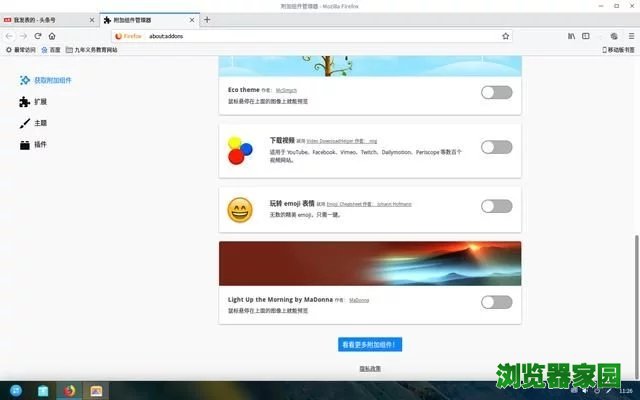
Task: Click the blue see more add-ons button
Action: pyautogui.click(x=370, y=345)
